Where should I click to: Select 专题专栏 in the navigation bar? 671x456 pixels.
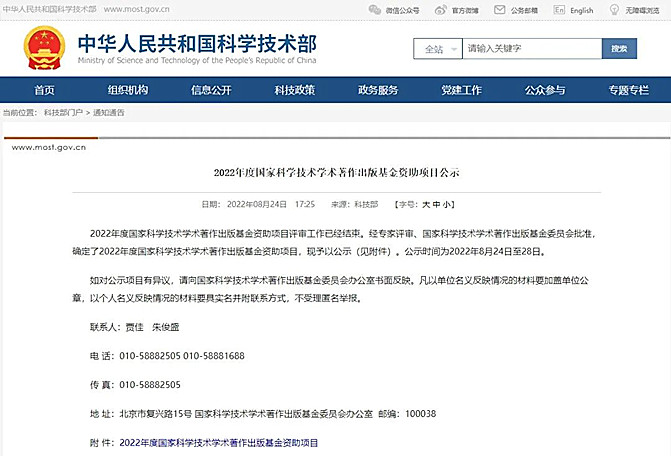(628, 90)
